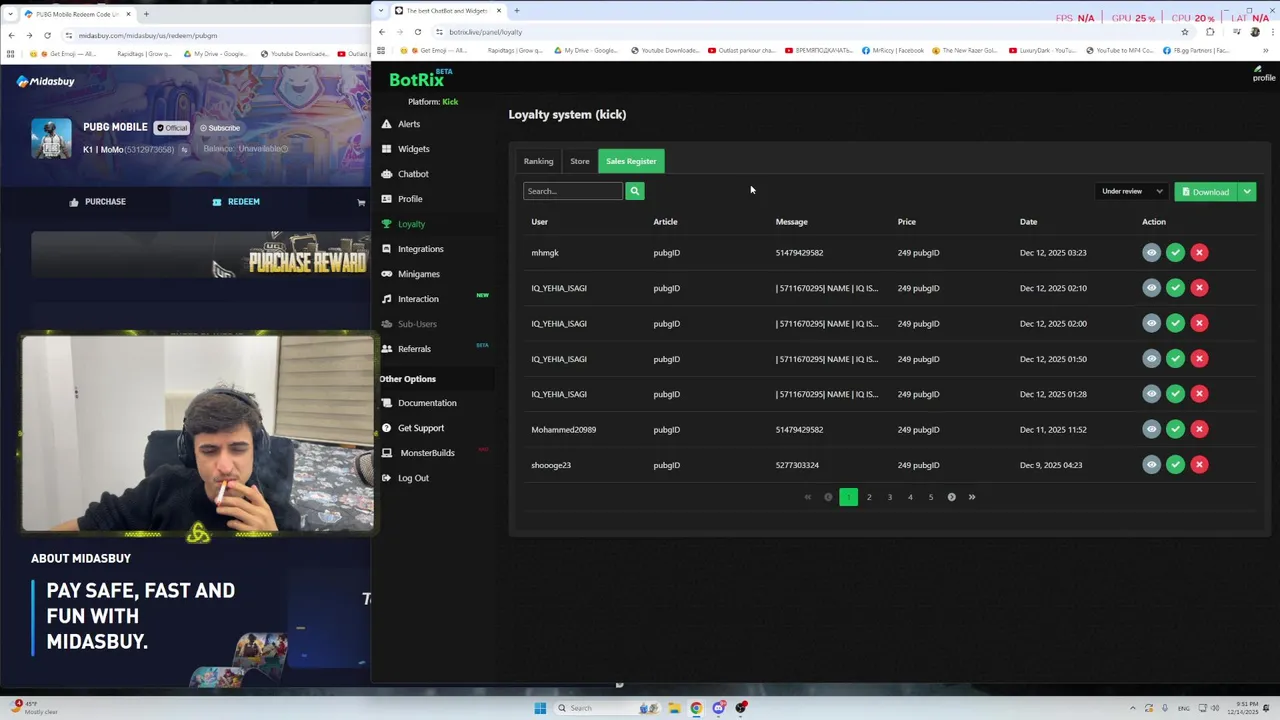Viewport: 1280px width, 720px height.
Task: Click the Midasbuy cart icon
Action: click(361, 203)
